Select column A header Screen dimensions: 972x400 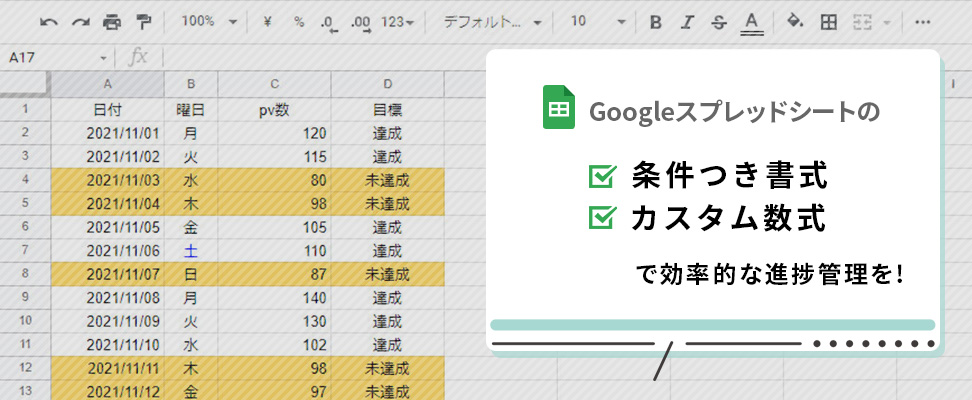[107, 84]
